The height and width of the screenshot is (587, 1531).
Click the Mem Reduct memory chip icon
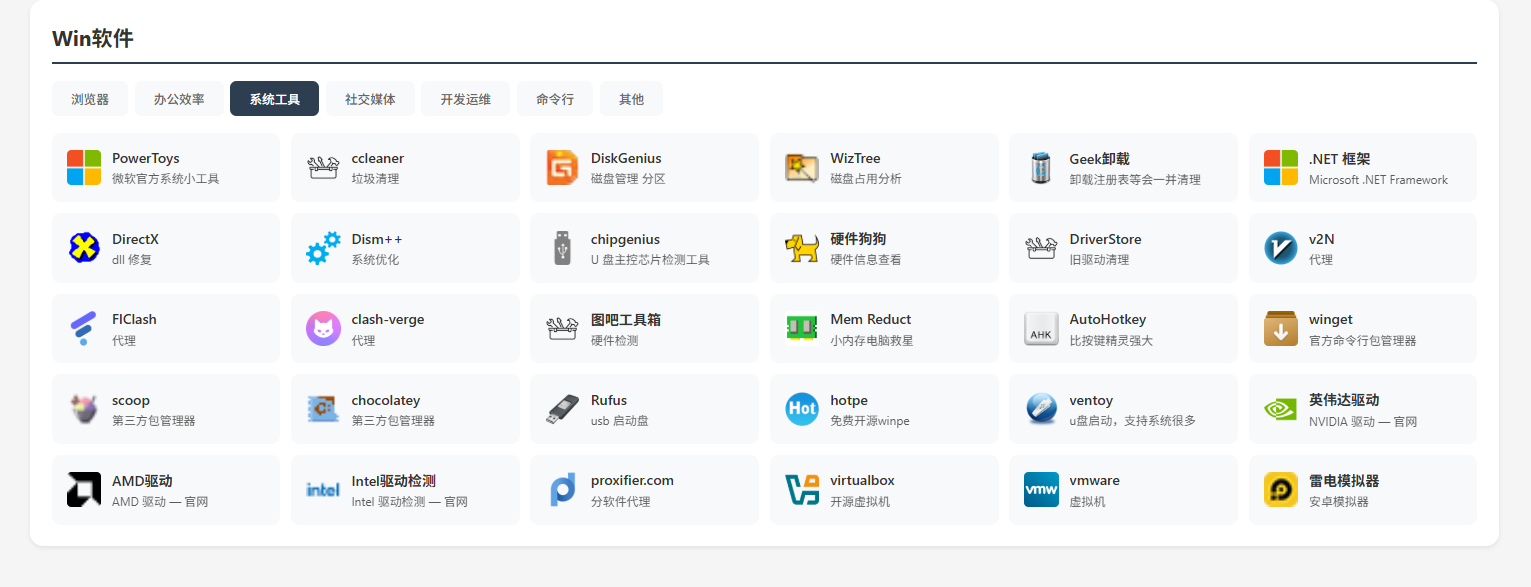802,329
